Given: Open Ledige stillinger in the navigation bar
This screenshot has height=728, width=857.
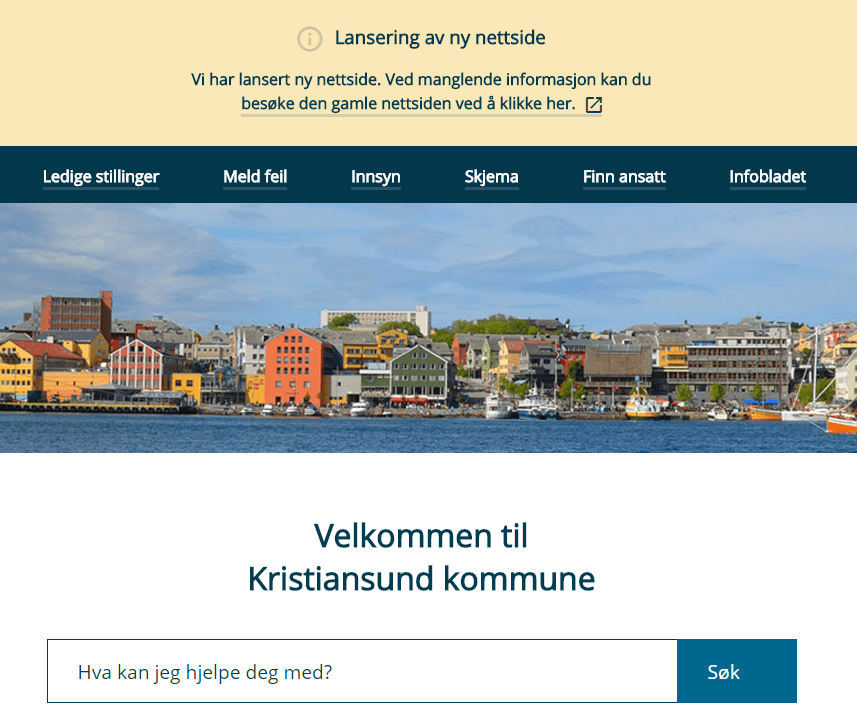Looking at the screenshot, I should point(101,177).
